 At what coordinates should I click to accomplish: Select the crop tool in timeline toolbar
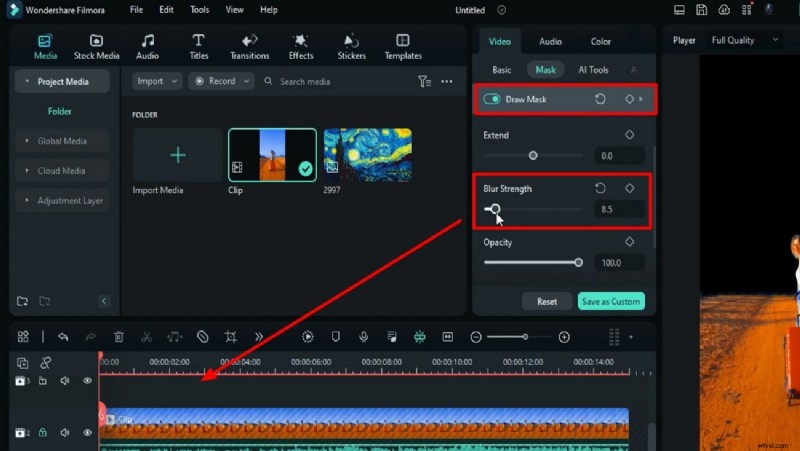pyautogui.click(x=230, y=337)
